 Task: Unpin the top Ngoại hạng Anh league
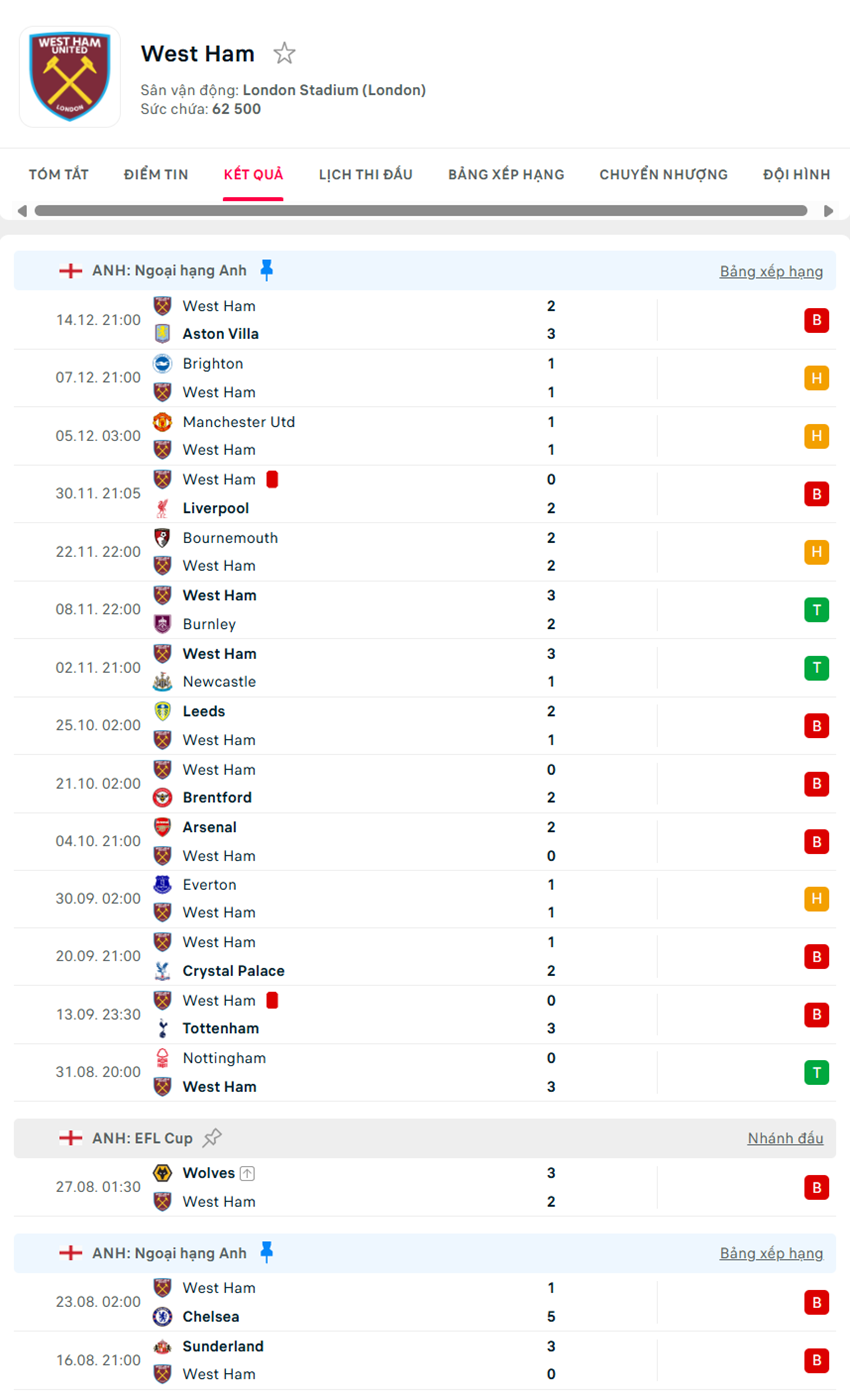click(x=266, y=270)
